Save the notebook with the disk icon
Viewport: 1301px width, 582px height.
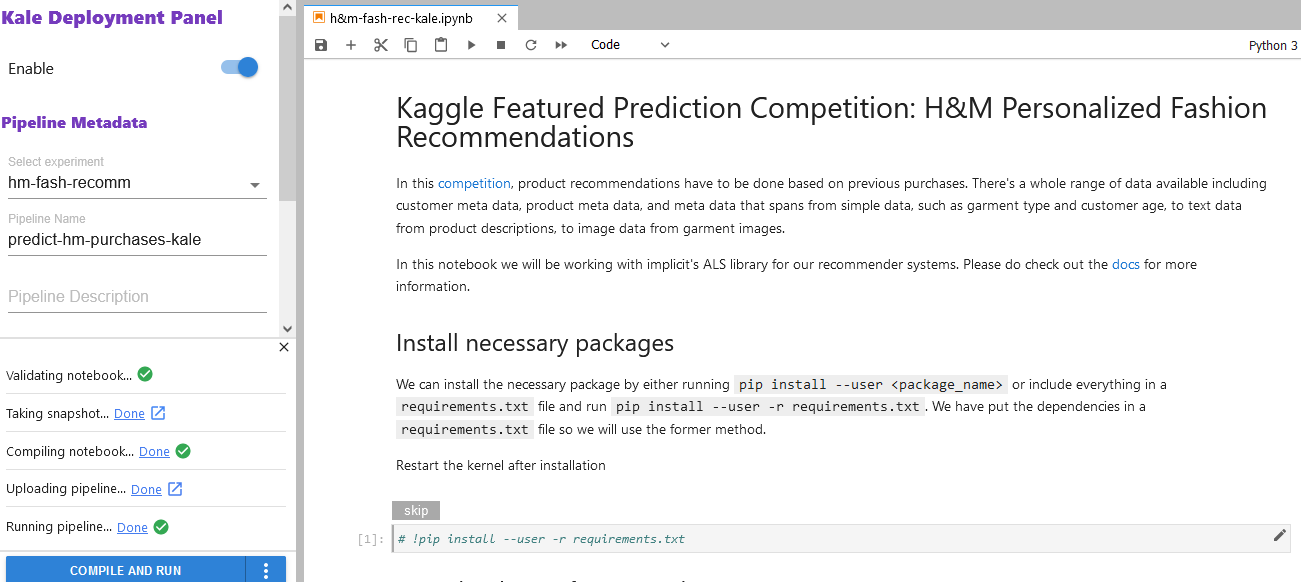321,45
